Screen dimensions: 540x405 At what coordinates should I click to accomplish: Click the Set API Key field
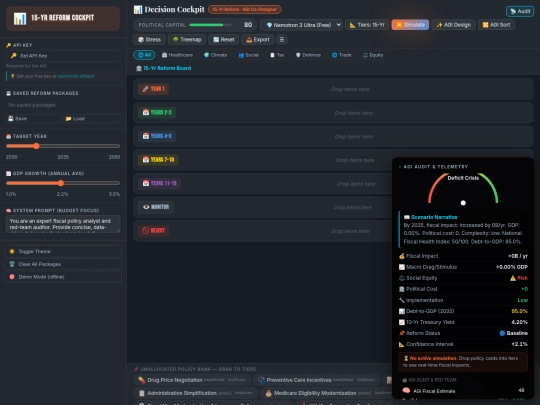(63, 56)
